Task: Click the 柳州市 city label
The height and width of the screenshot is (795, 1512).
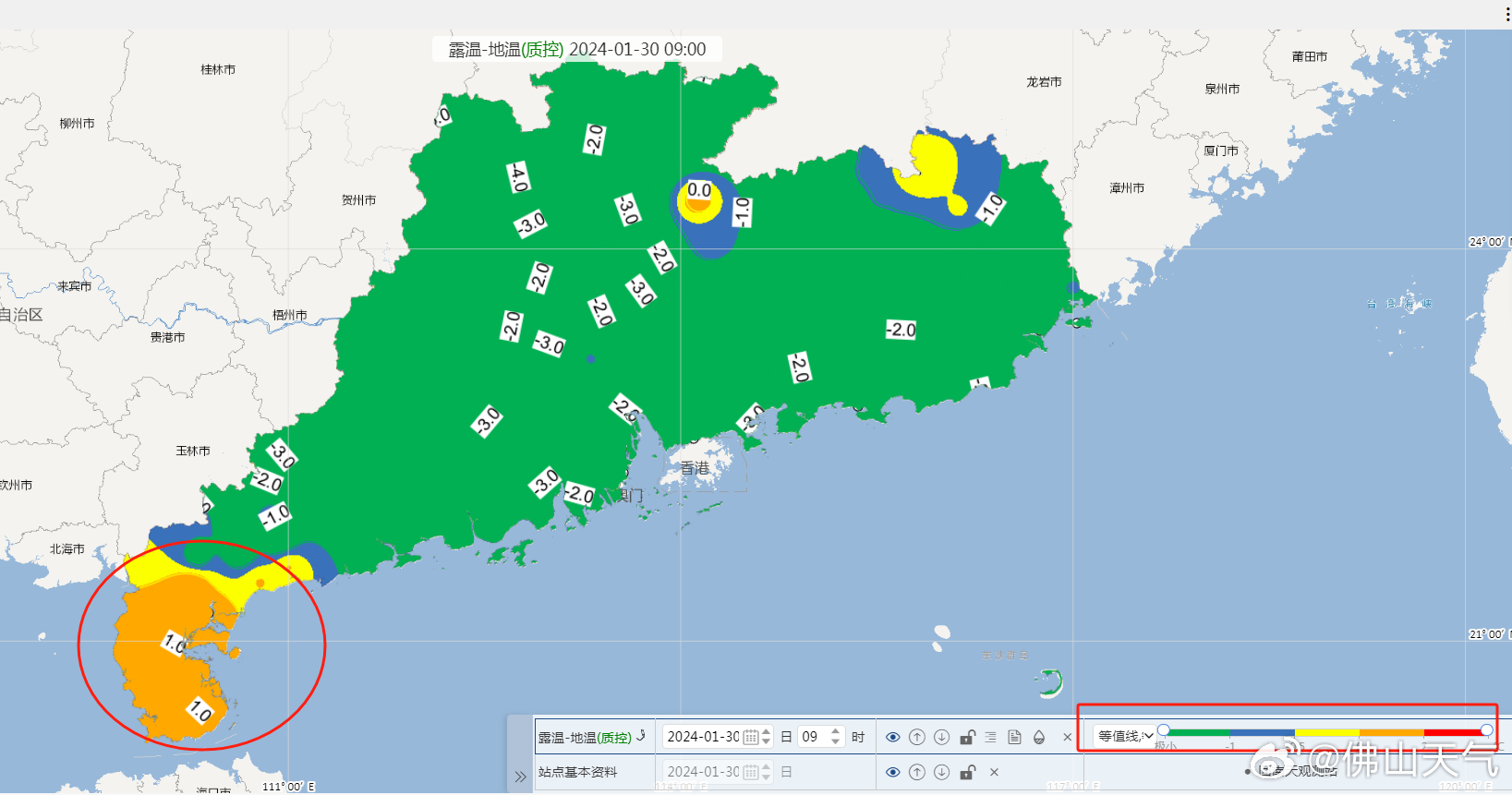Action: [77, 123]
